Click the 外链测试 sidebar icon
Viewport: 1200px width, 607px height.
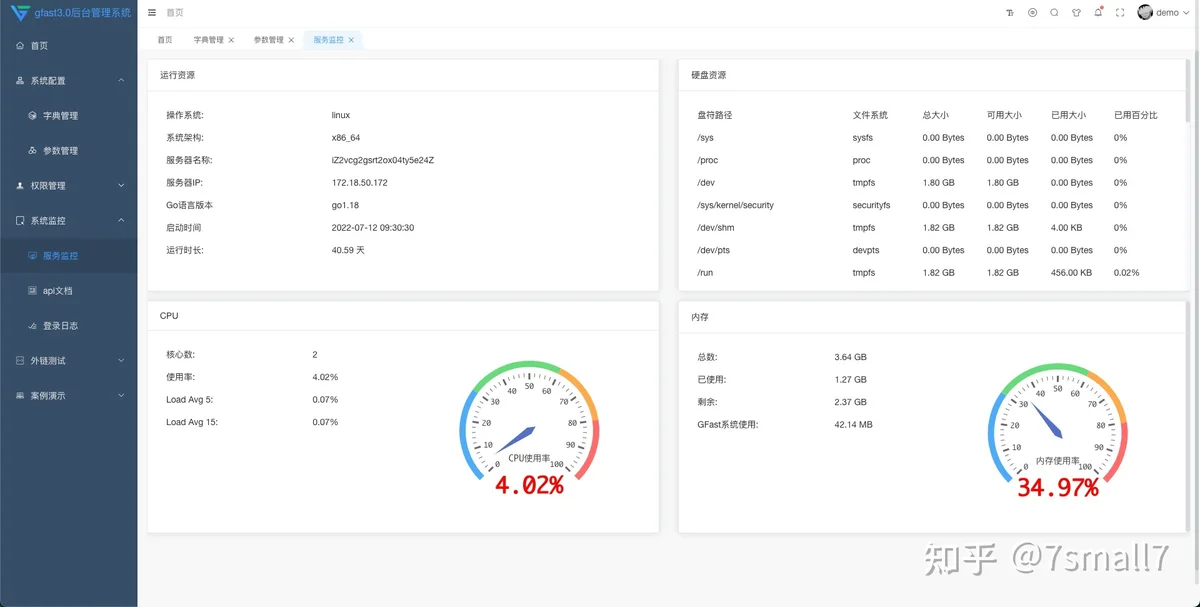(x=20, y=361)
